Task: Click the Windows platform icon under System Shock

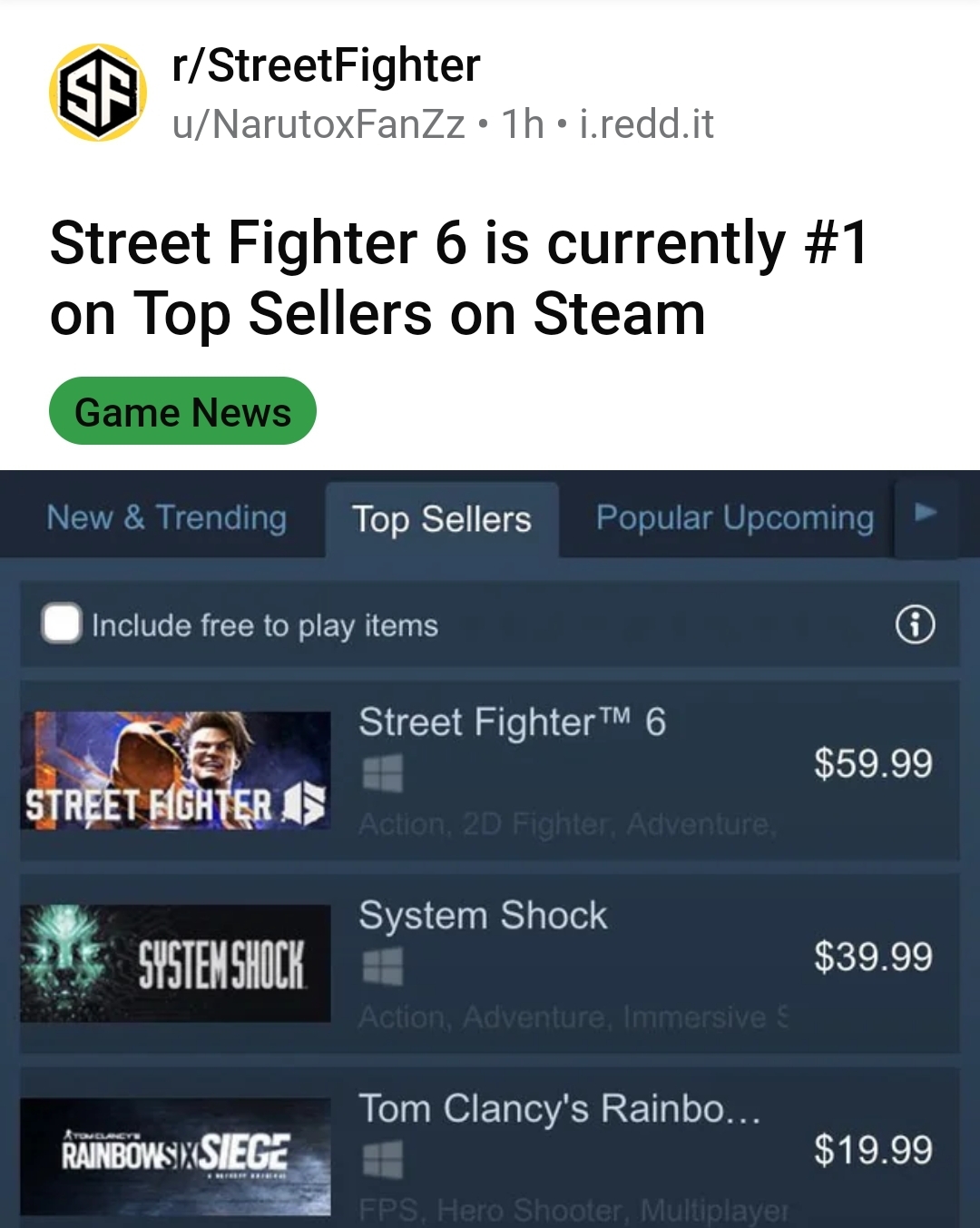Action: pyautogui.click(x=382, y=967)
